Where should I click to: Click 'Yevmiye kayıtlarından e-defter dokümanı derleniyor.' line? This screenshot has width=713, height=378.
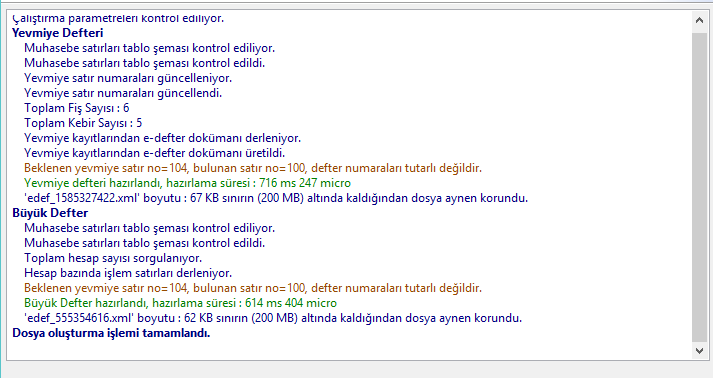point(163,138)
